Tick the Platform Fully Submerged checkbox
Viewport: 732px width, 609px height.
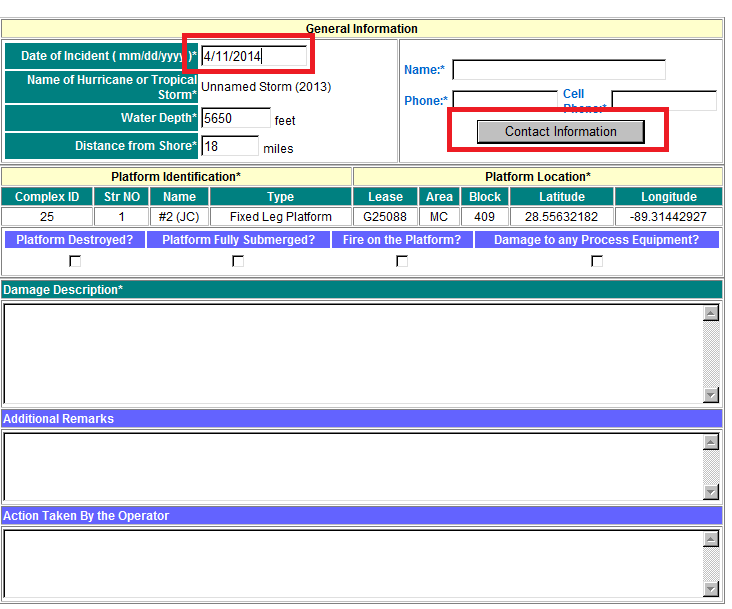pyautogui.click(x=238, y=261)
